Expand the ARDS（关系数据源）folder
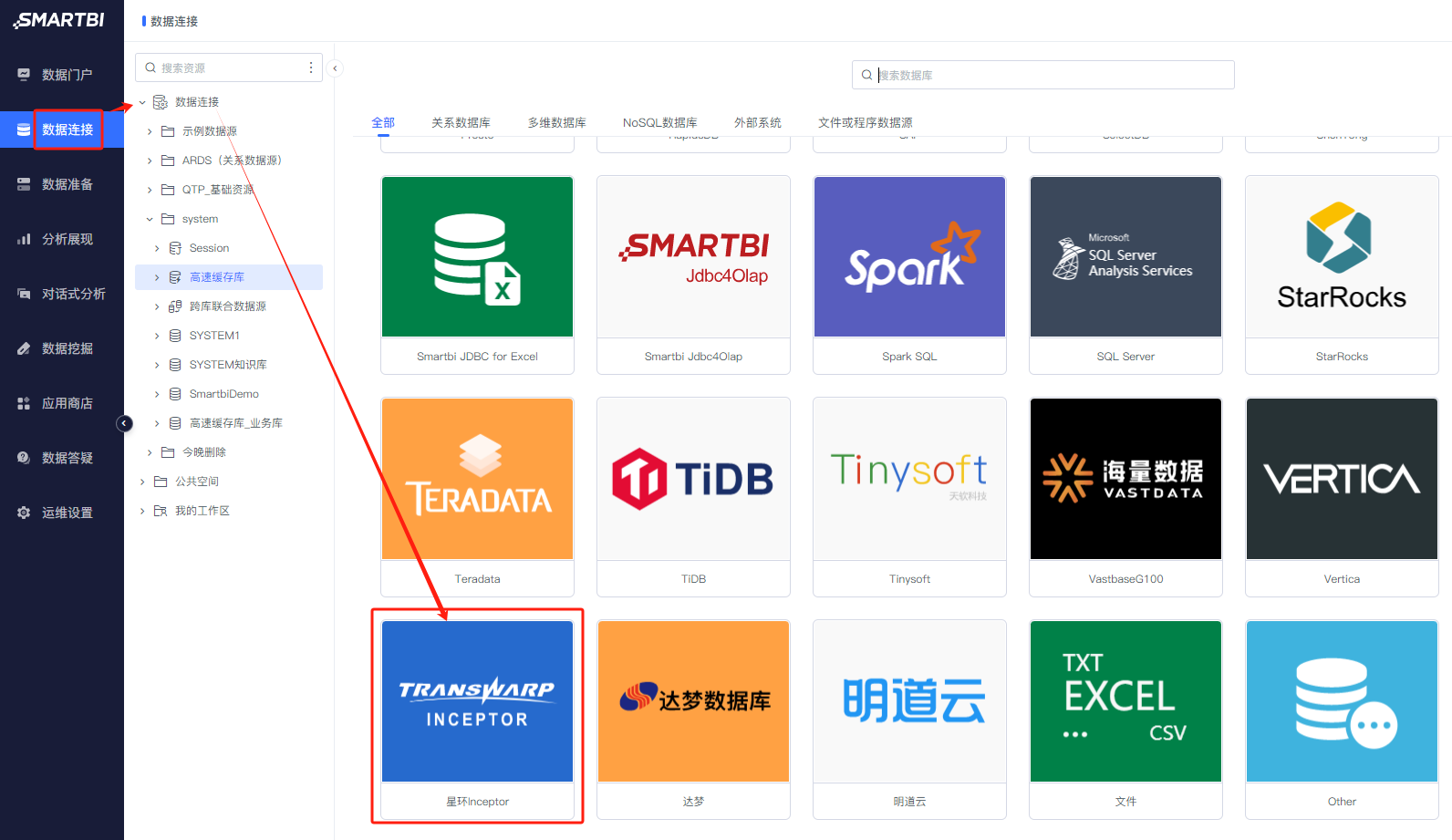The width and height of the screenshot is (1452, 840). coord(150,161)
